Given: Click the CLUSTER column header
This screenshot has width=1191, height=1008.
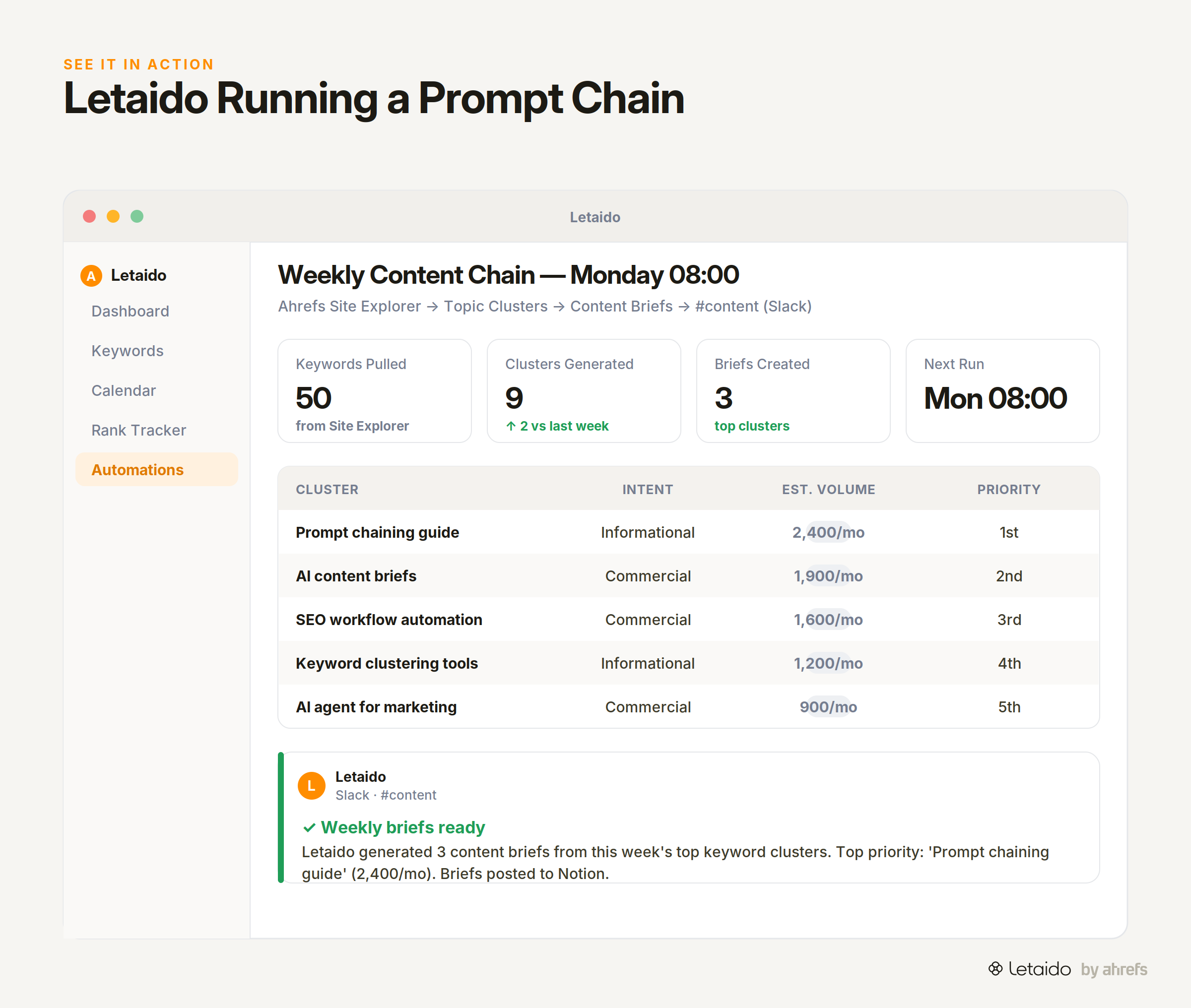Looking at the screenshot, I should pyautogui.click(x=327, y=490).
